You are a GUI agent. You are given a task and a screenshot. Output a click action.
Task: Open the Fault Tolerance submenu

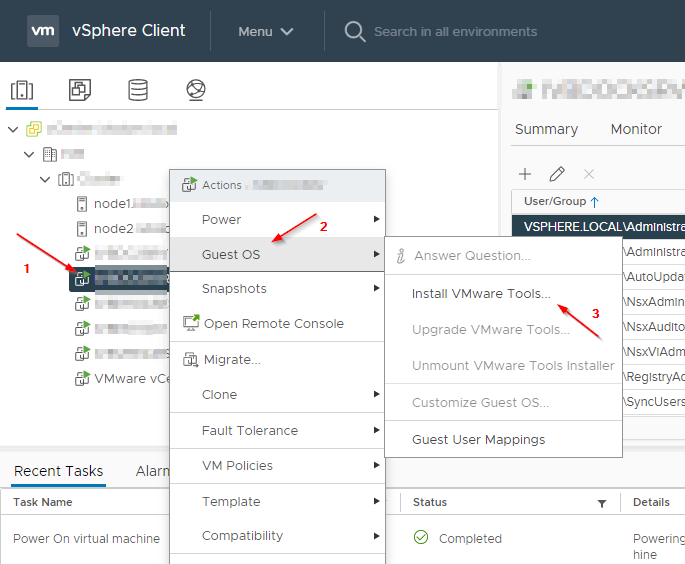tap(277, 430)
